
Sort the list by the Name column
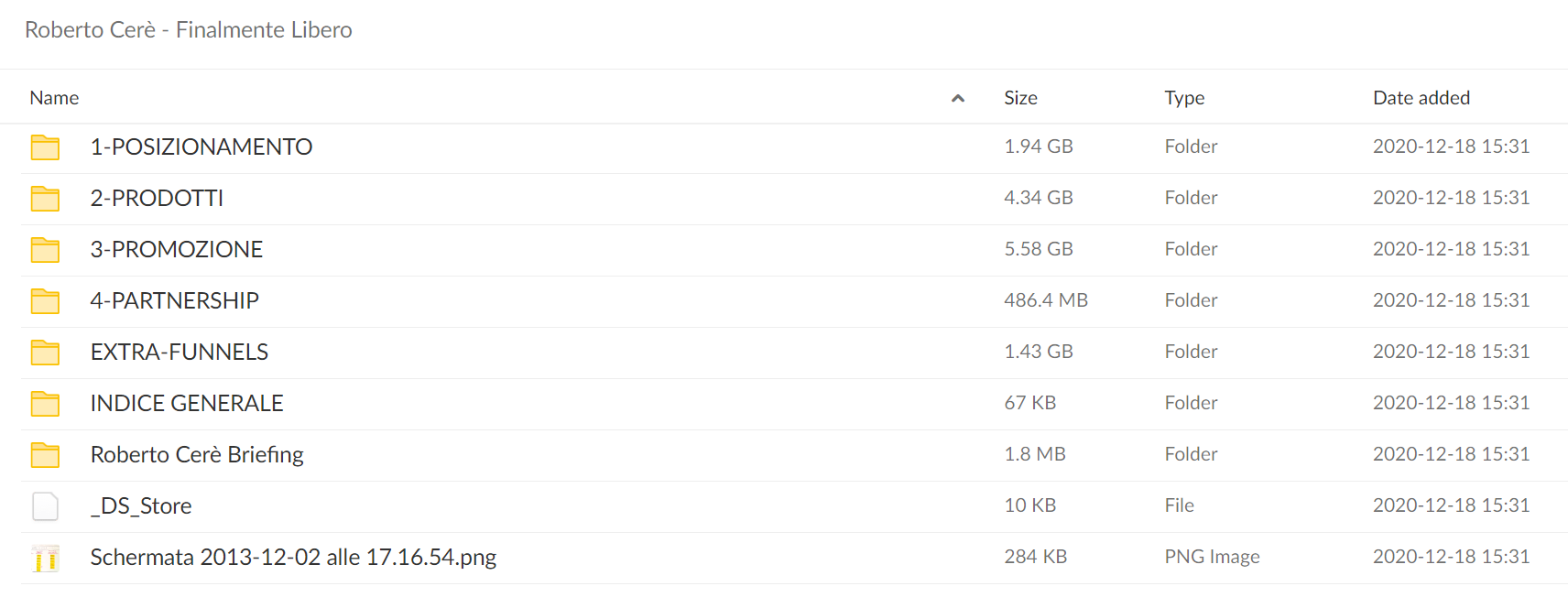tap(54, 98)
